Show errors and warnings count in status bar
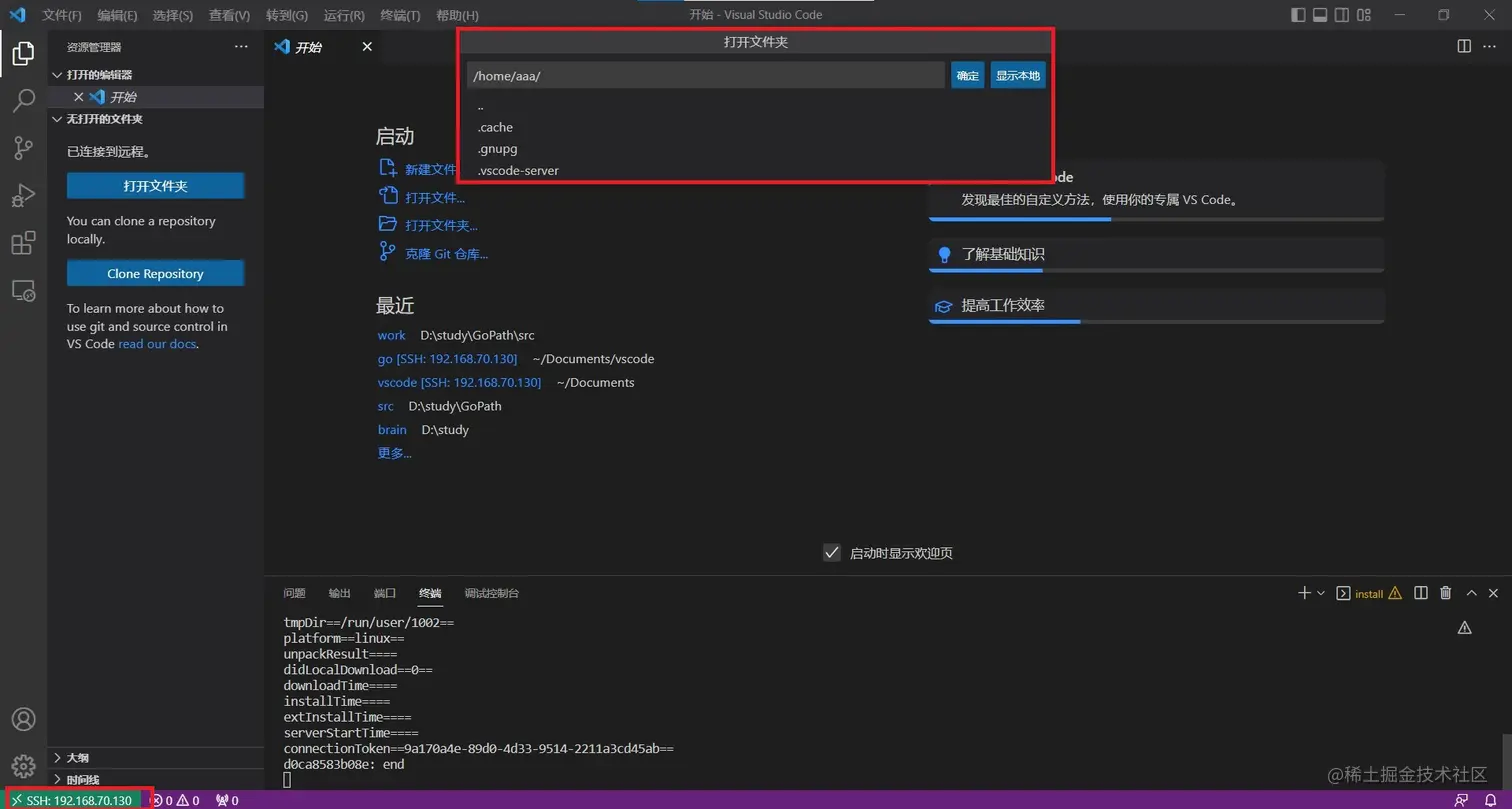 (x=175, y=800)
